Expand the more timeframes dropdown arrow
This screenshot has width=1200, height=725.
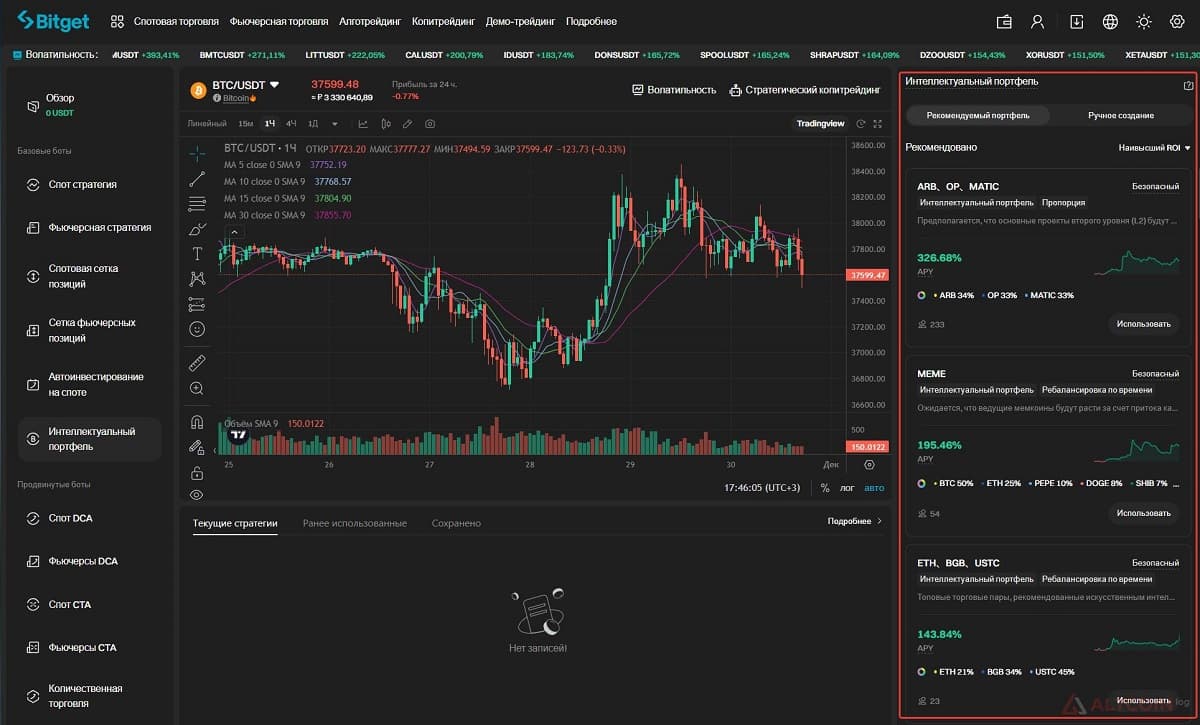pos(335,124)
